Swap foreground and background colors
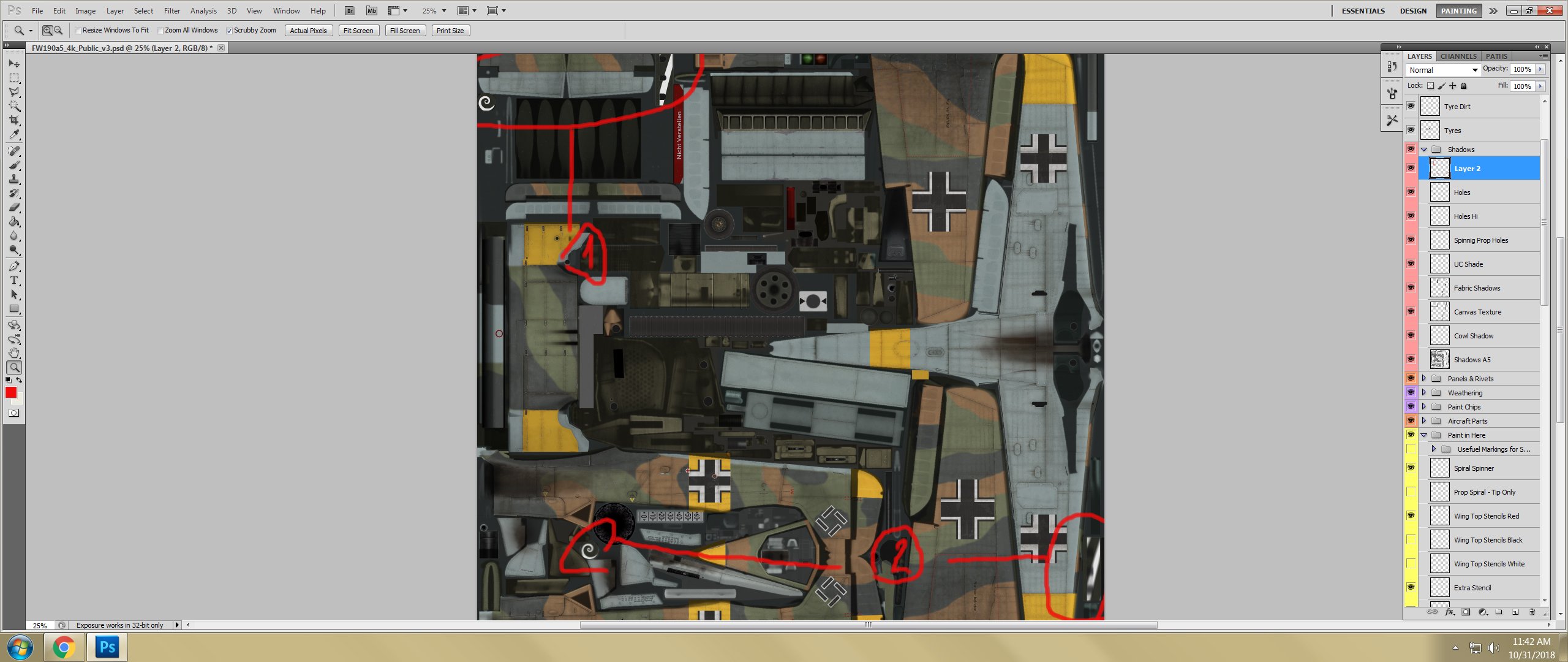1568x662 pixels. click(x=19, y=380)
